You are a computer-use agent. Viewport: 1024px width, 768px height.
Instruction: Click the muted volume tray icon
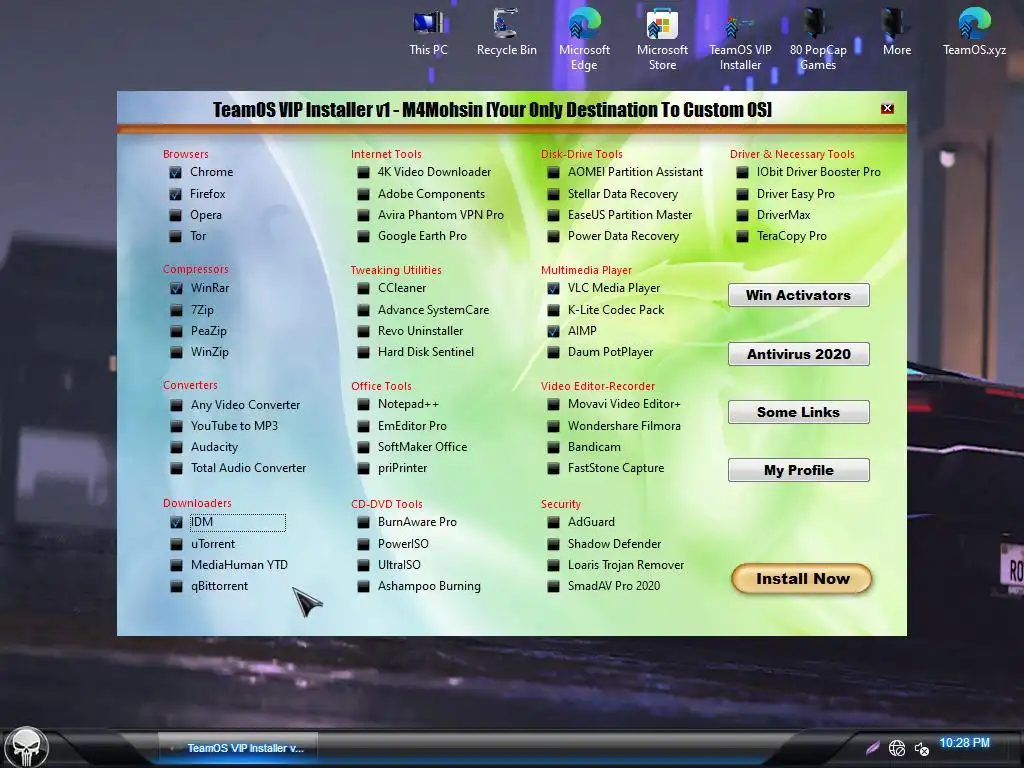tap(921, 748)
